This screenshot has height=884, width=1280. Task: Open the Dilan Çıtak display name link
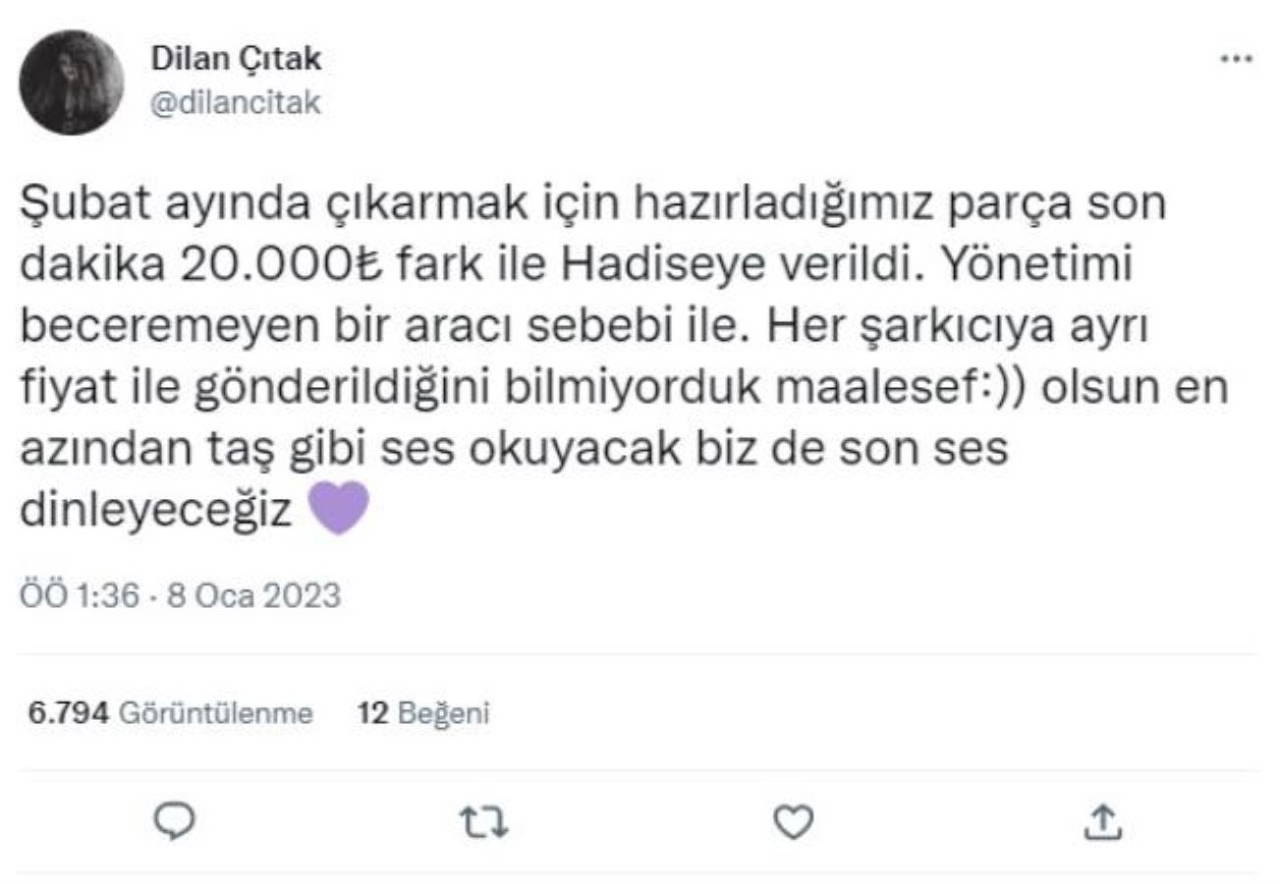pyautogui.click(x=236, y=59)
